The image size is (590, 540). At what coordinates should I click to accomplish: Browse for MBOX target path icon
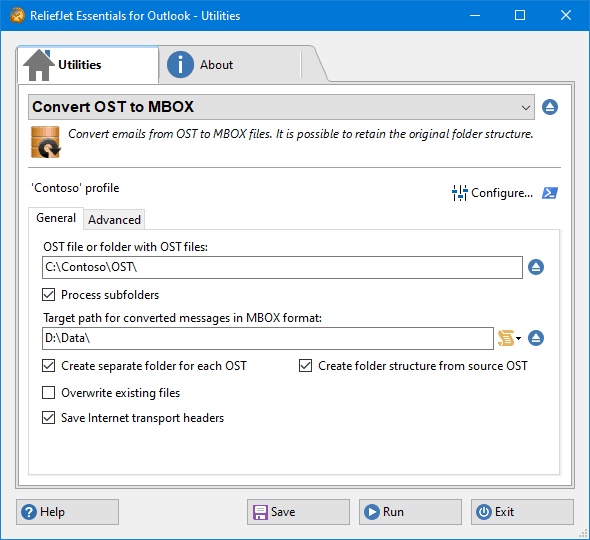coord(536,338)
